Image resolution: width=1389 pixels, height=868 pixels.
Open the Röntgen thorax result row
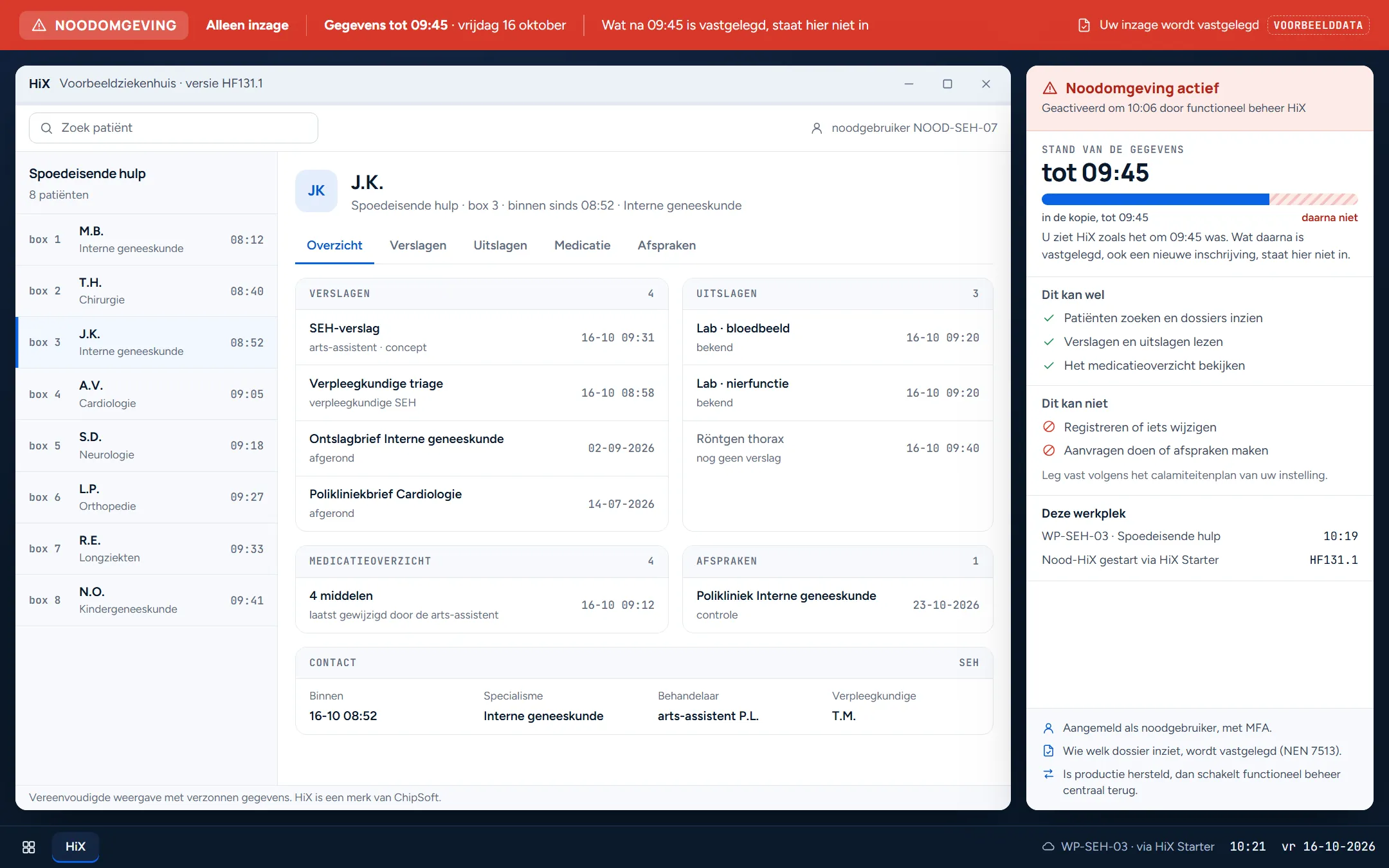pos(838,448)
